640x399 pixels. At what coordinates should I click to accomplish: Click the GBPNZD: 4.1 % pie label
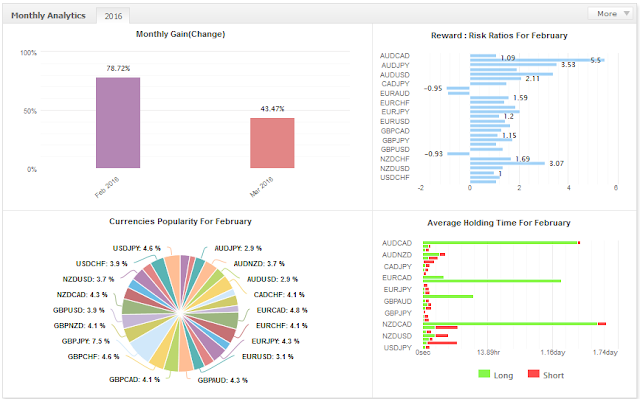click(x=80, y=326)
